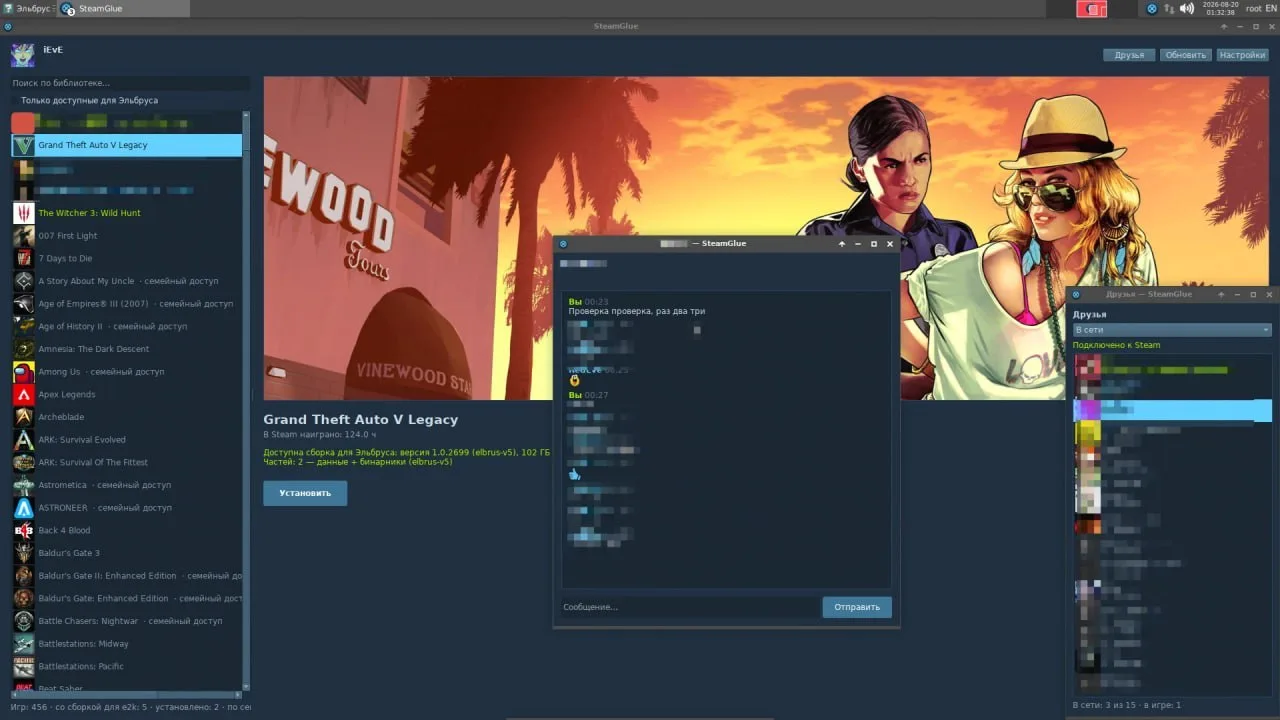The width and height of the screenshot is (1280, 720).
Task: Click the A Story About My Uncle icon
Action: point(23,281)
